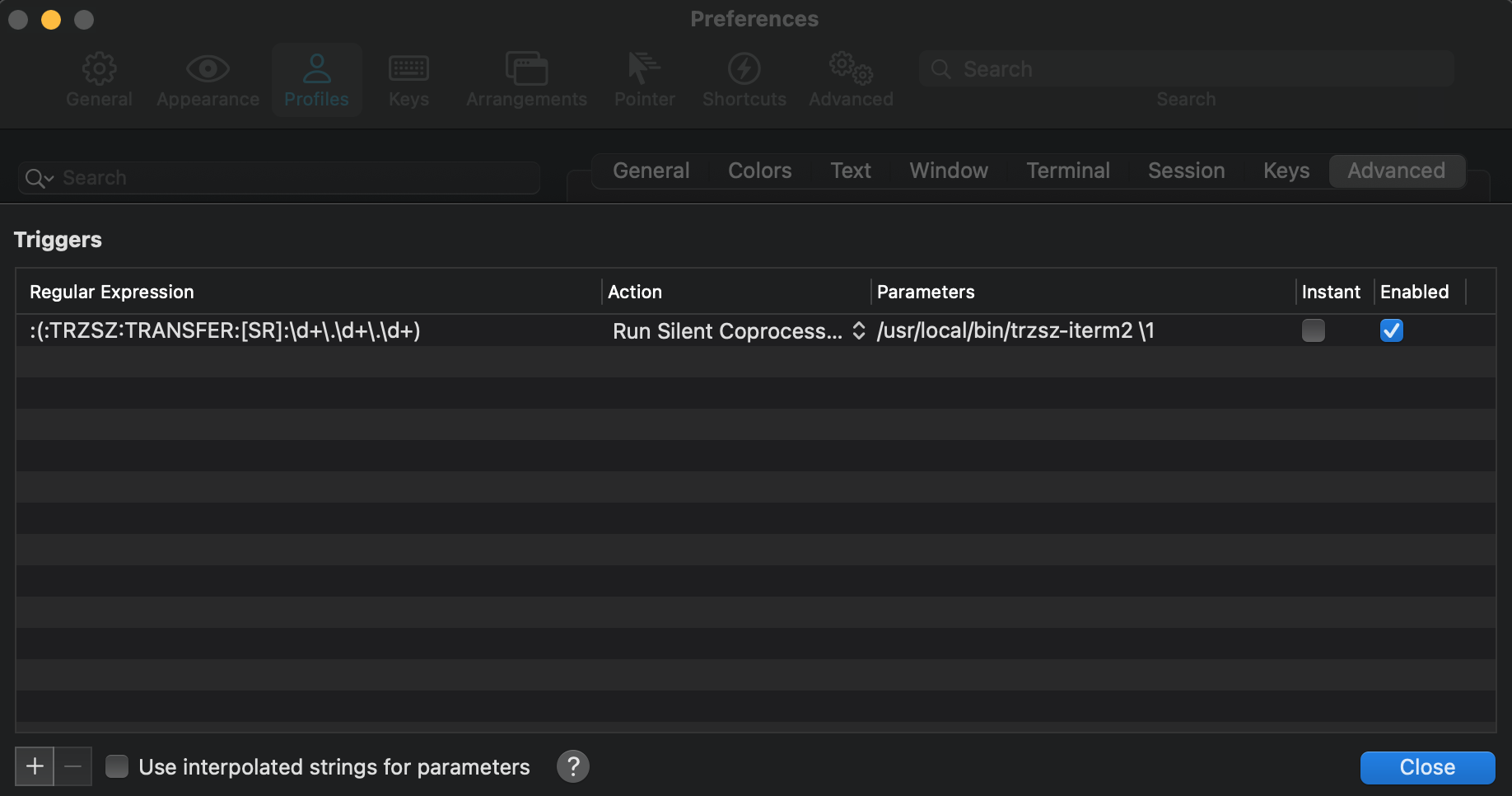Check Use interpolated strings for parameters
The image size is (1512, 796).
[x=117, y=766]
